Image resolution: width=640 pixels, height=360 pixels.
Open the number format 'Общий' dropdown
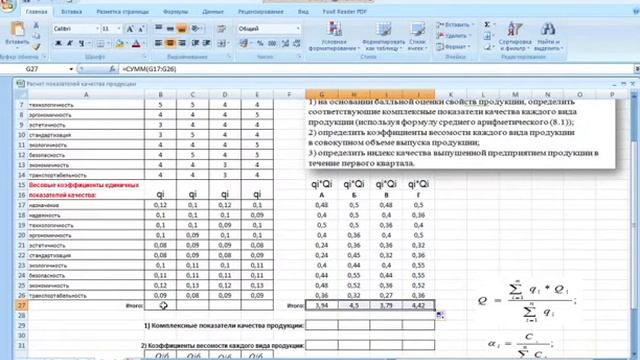tap(298, 29)
